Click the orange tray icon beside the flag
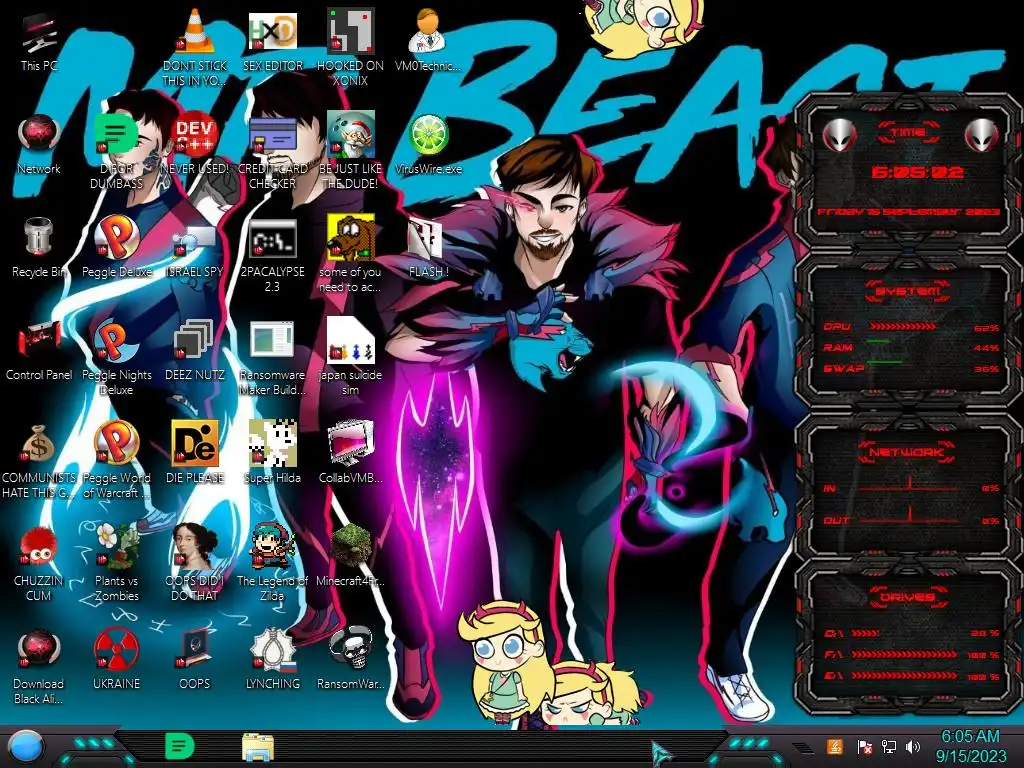Viewport: 1024px width, 768px height. click(834, 746)
